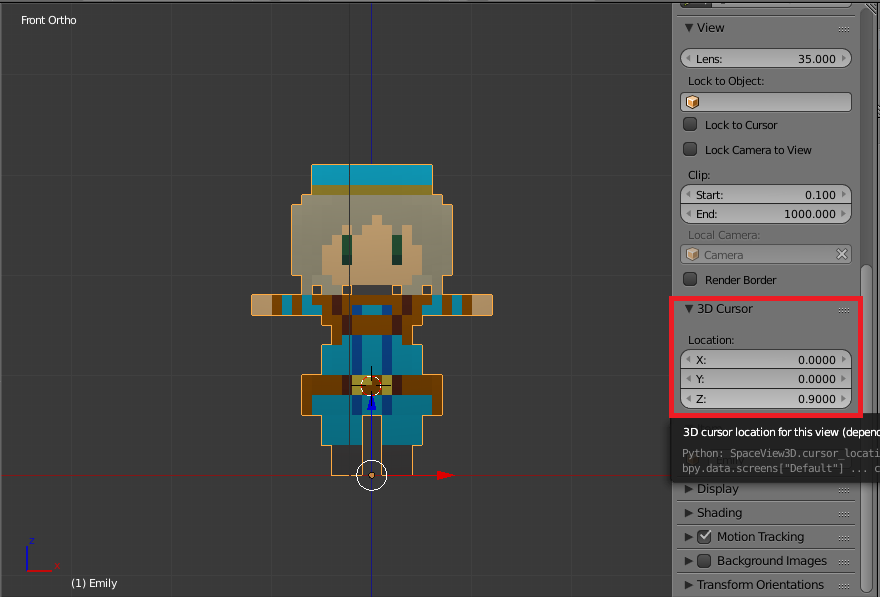The height and width of the screenshot is (597, 880).
Task: Click View panel drag grip icon
Action: (844, 29)
